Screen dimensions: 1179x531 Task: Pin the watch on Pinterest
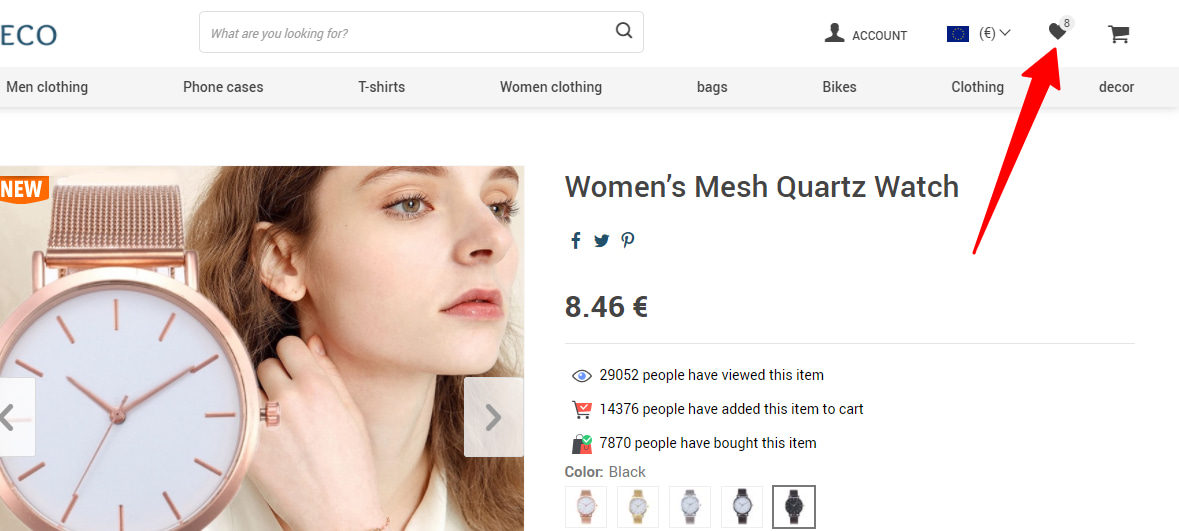point(628,240)
